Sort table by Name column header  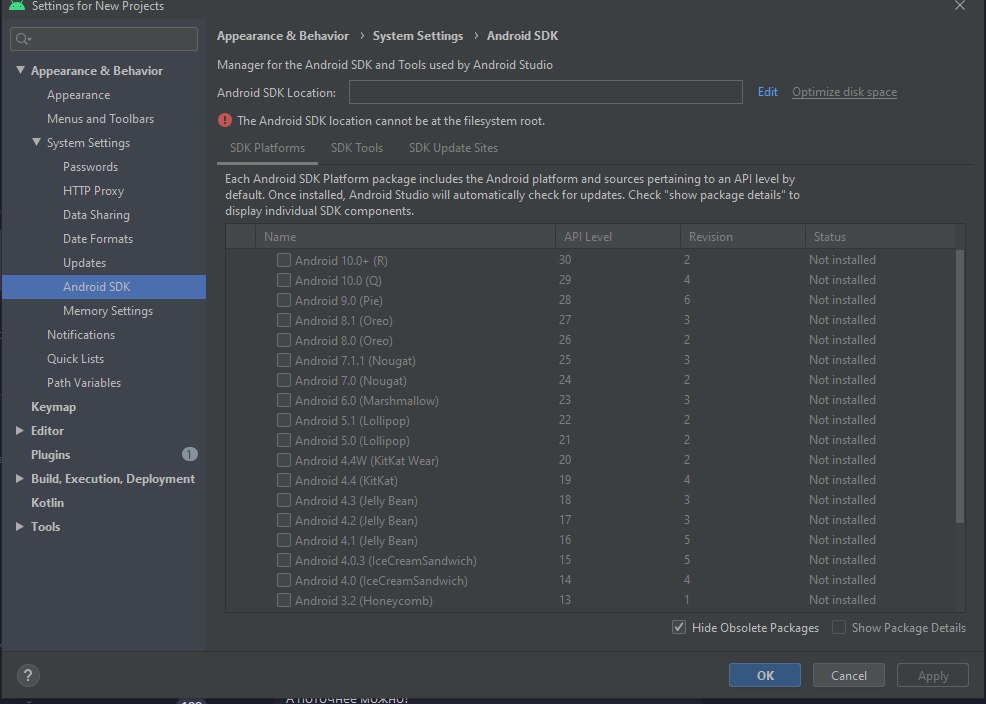click(405, 236)
